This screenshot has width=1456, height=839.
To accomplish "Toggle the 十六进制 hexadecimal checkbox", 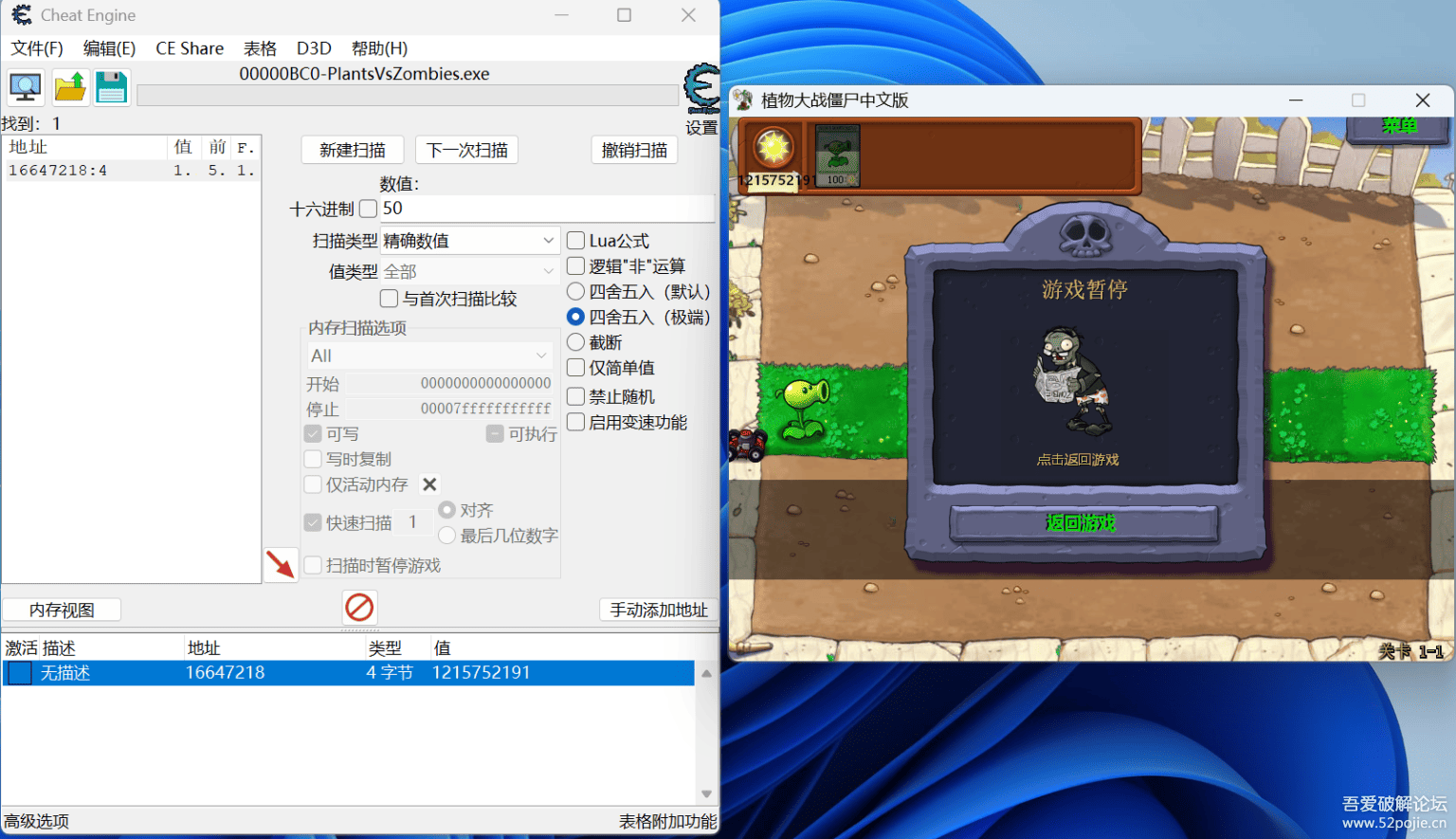I will pyautogui.click(x=369, y=209).
